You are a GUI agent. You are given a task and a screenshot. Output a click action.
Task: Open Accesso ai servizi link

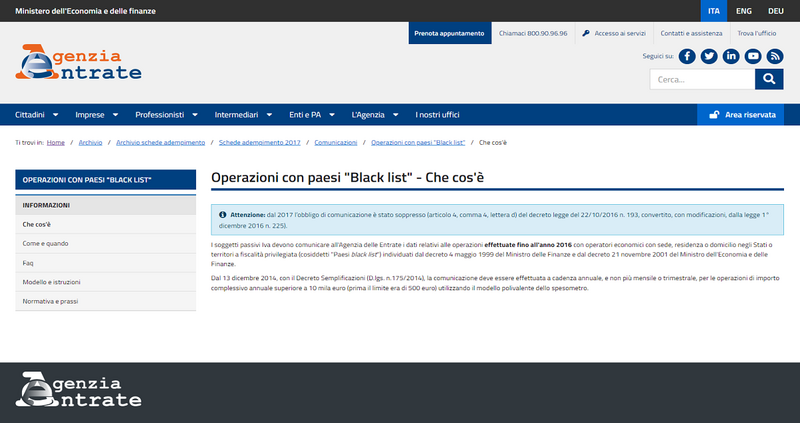[620, 33]
